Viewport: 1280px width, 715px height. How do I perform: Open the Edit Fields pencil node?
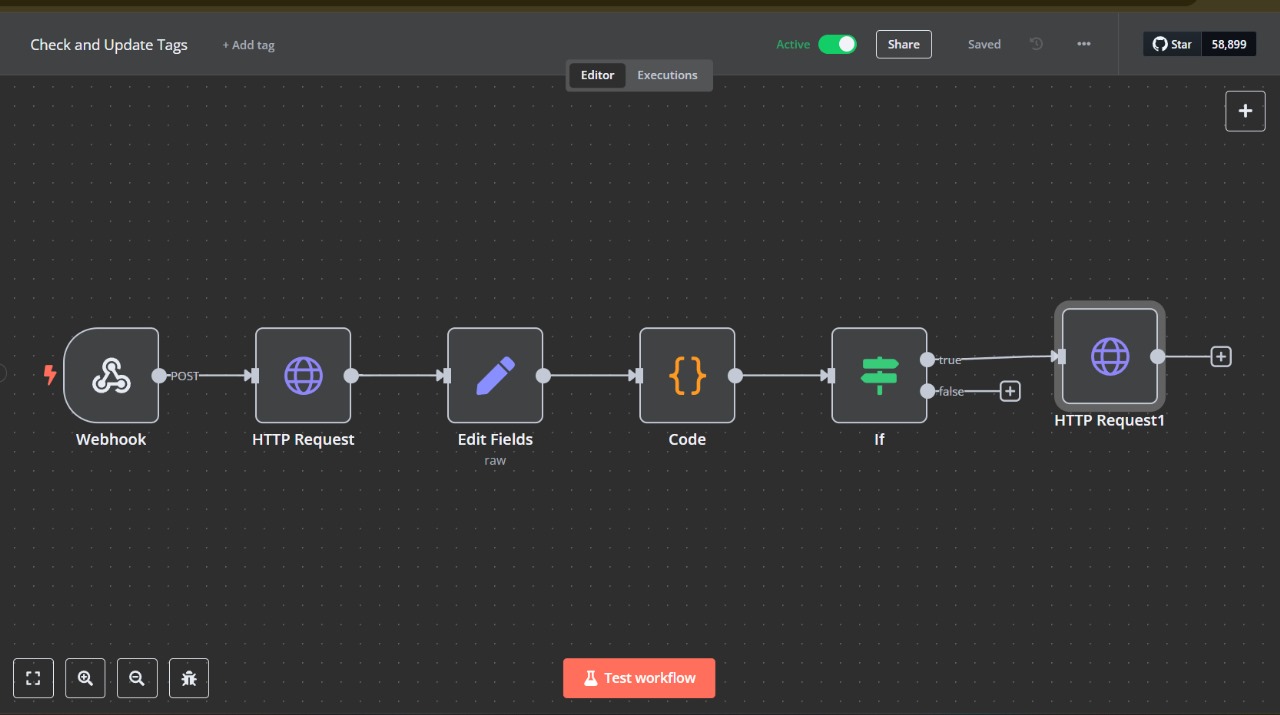[x=495, y=375]
